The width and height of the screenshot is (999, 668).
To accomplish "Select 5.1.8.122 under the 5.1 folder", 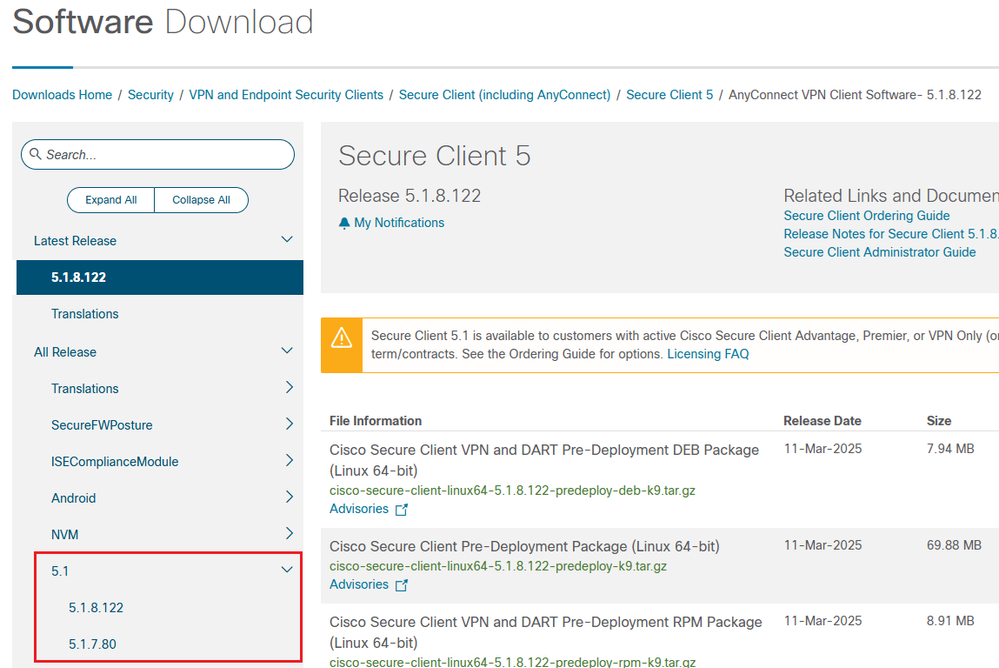I will (96, 607).
